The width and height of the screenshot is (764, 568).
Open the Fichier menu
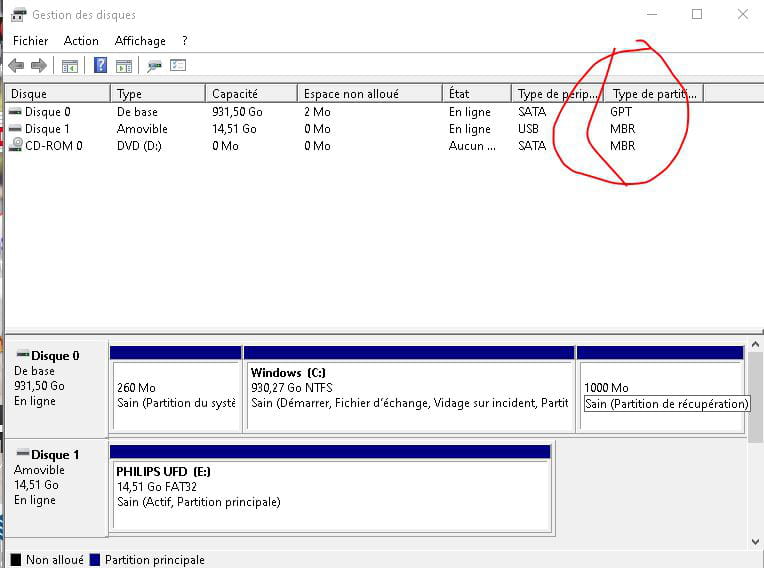coord(30,41)
